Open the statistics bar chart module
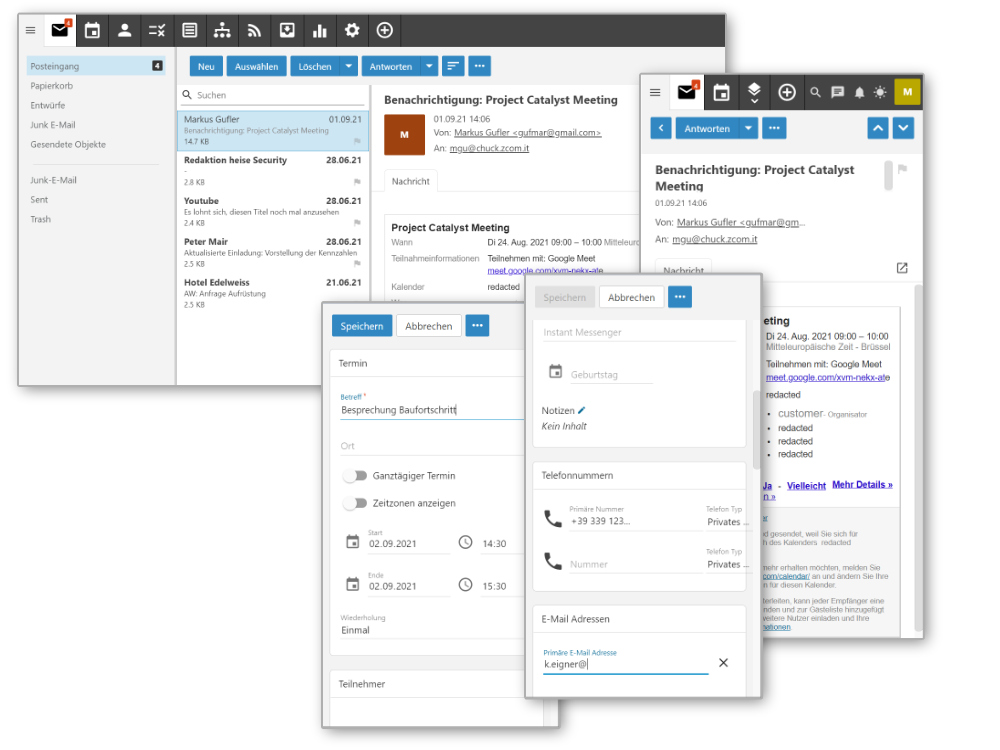 [319, 30]
